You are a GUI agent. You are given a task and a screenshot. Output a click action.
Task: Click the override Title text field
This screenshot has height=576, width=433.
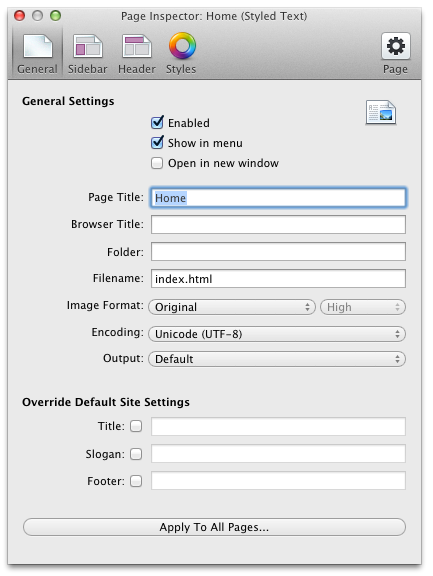tap(278, 426)
